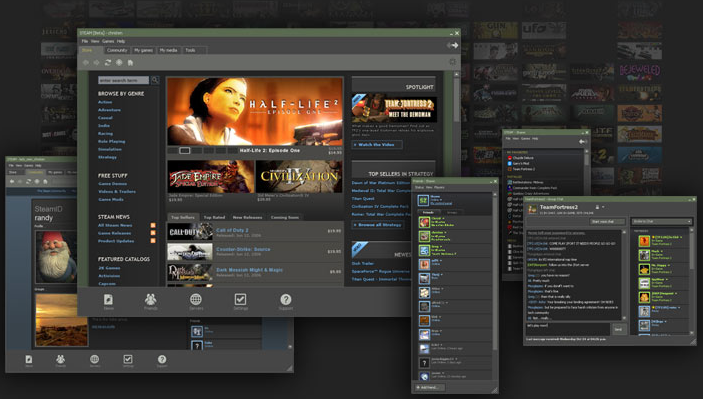Image resolution: width=703 pixels, height=399 pixels.
Task: Click the Watch the Video button
Action: 377,145
